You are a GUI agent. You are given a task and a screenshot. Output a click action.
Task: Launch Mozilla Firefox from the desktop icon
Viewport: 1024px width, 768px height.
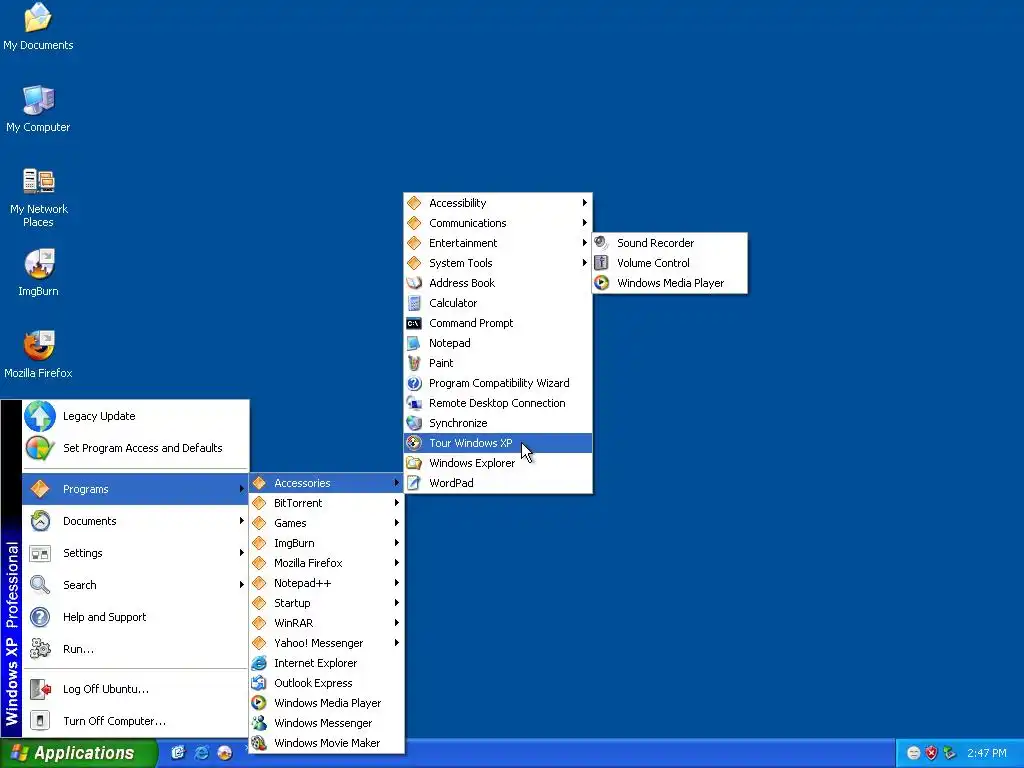(x=38, y=355)
